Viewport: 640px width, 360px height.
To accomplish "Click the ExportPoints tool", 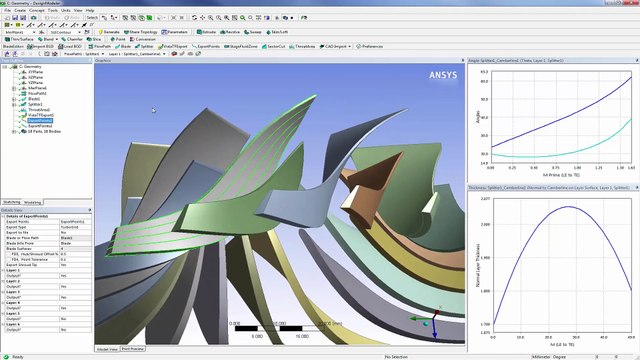I will pos(206,47).
